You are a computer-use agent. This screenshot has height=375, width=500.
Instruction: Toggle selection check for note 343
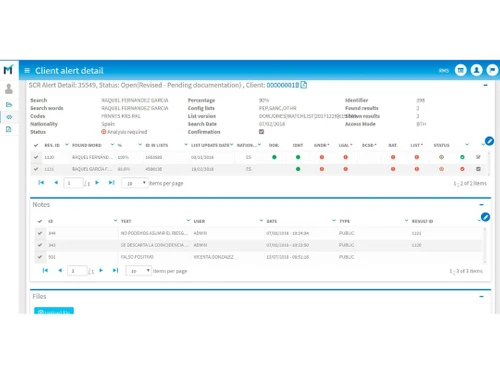coord(40,245)
